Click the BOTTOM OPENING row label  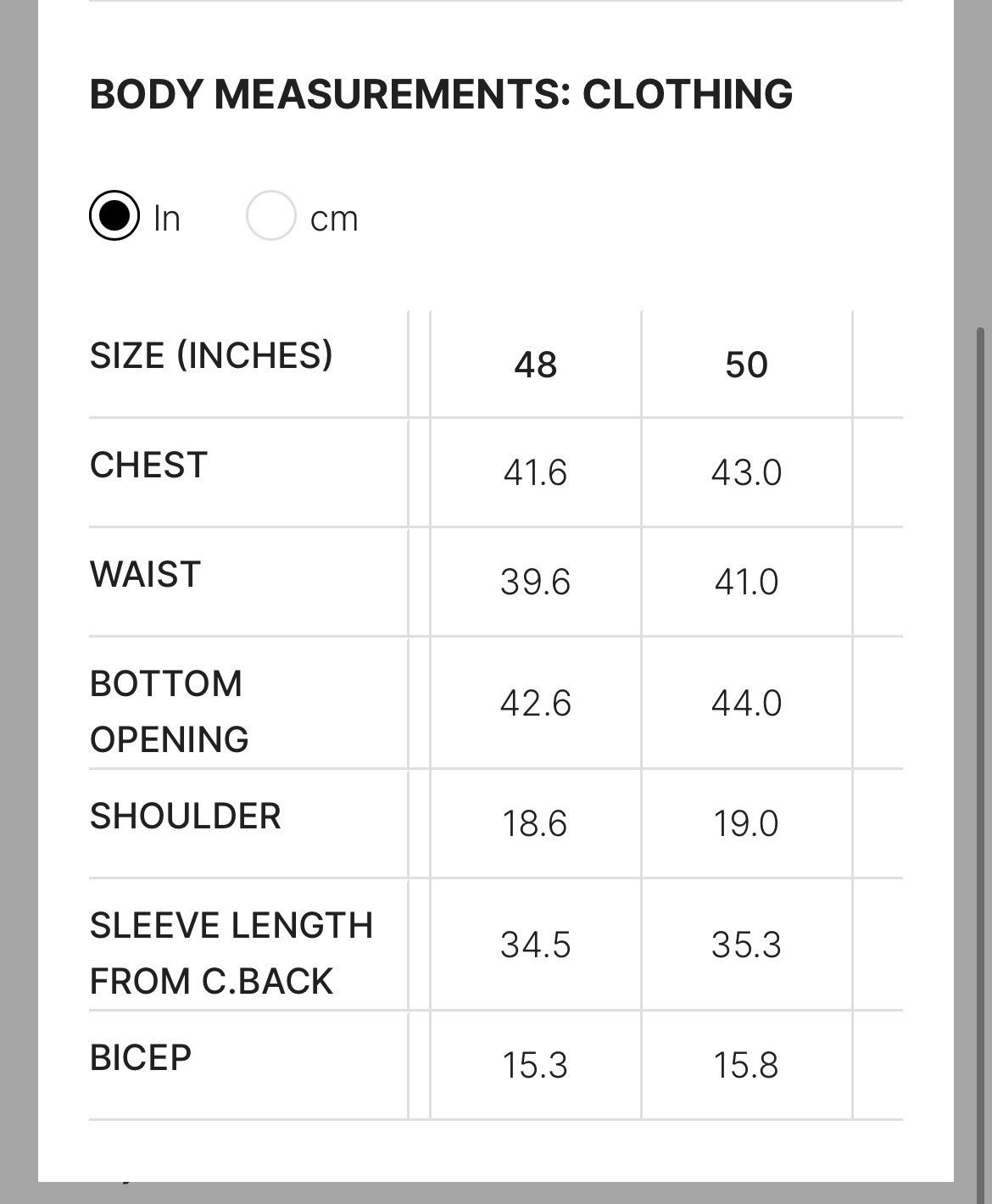170,711
